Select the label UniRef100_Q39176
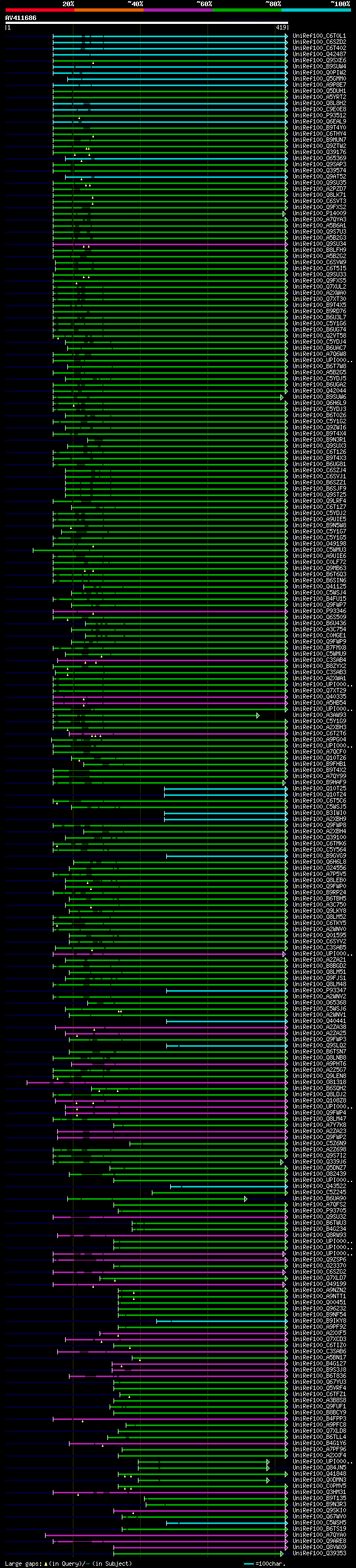 (x=319, y=152)
